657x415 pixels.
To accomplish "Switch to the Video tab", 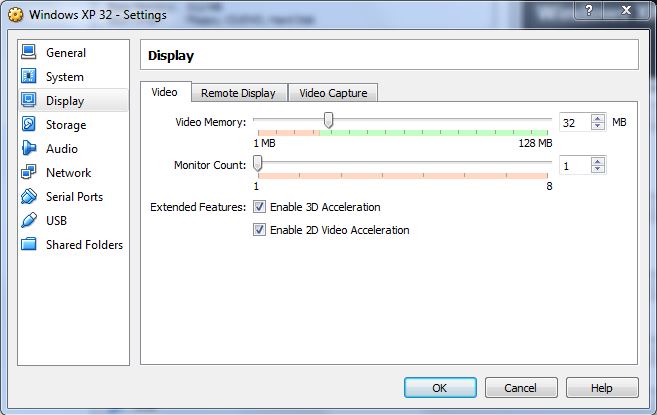I will point(164,92).
